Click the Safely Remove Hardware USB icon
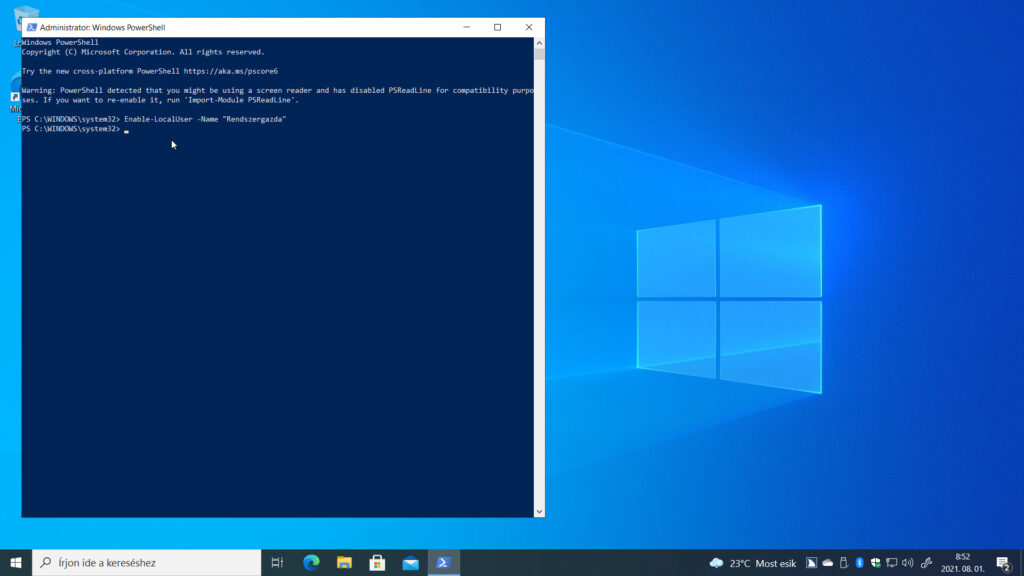 (x=844, y=563)
